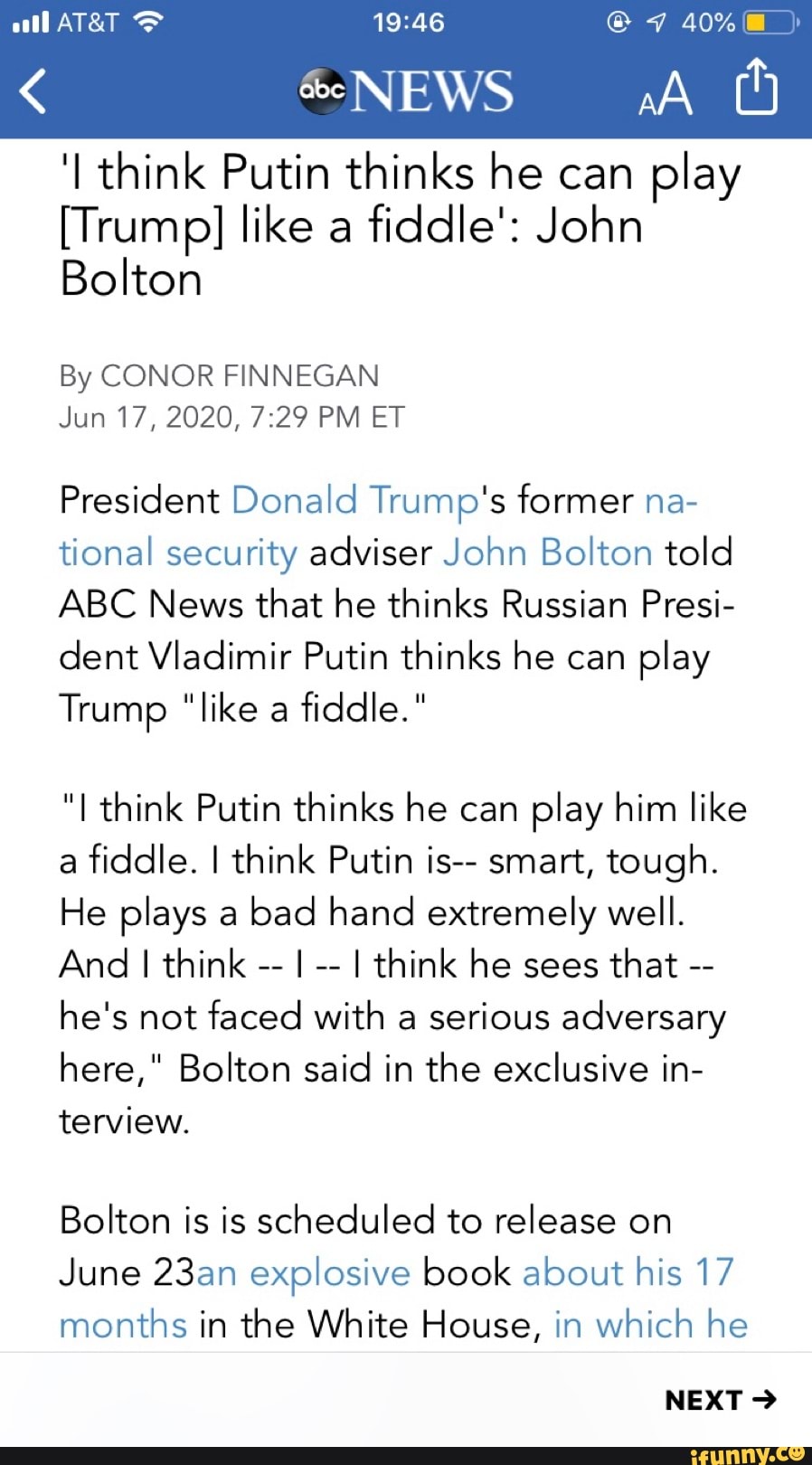Open the John Bolton link
Viewport: 812px width, 1465px height.
(546, 552)
